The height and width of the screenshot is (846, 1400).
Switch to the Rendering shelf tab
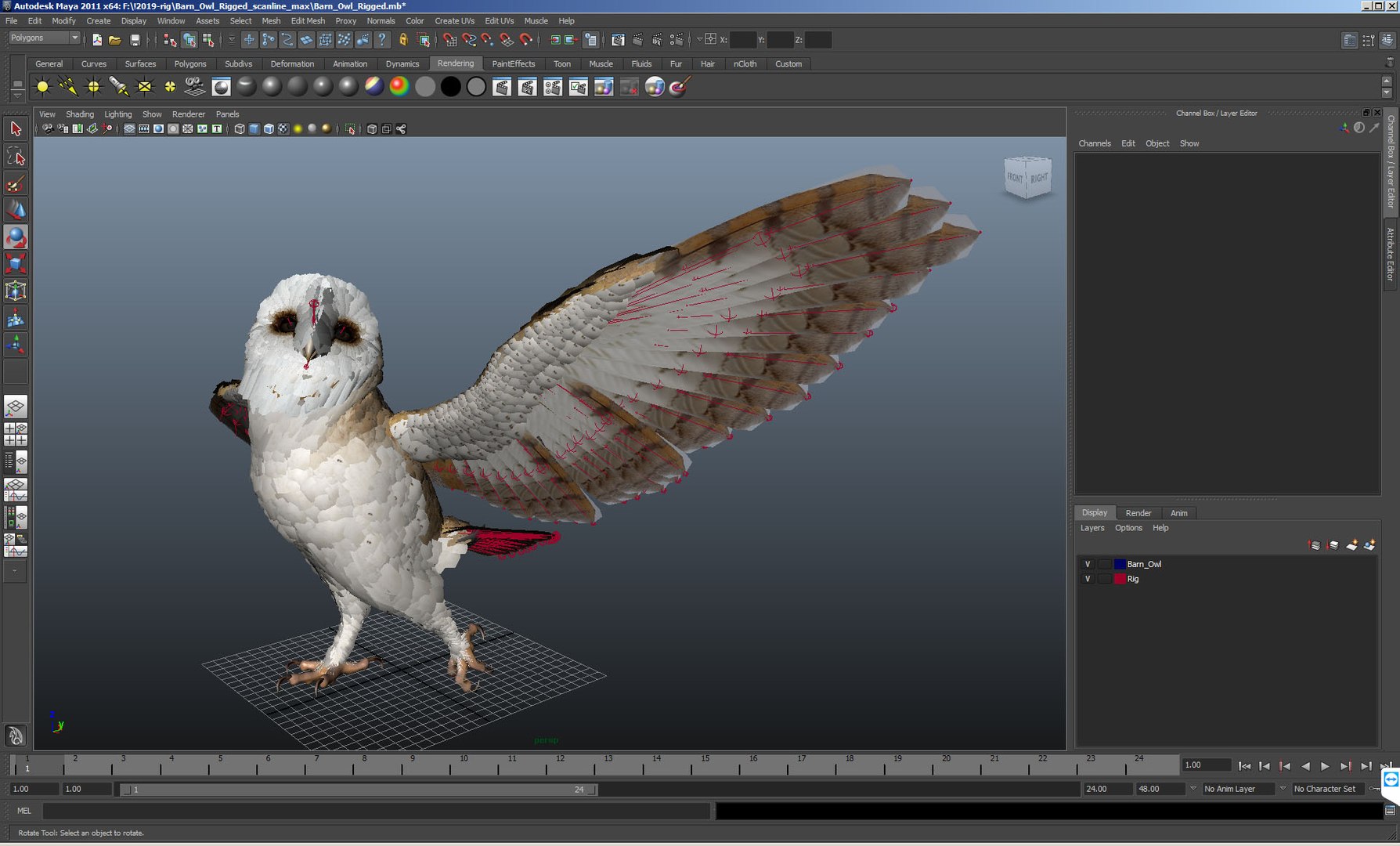pos(456,63)
